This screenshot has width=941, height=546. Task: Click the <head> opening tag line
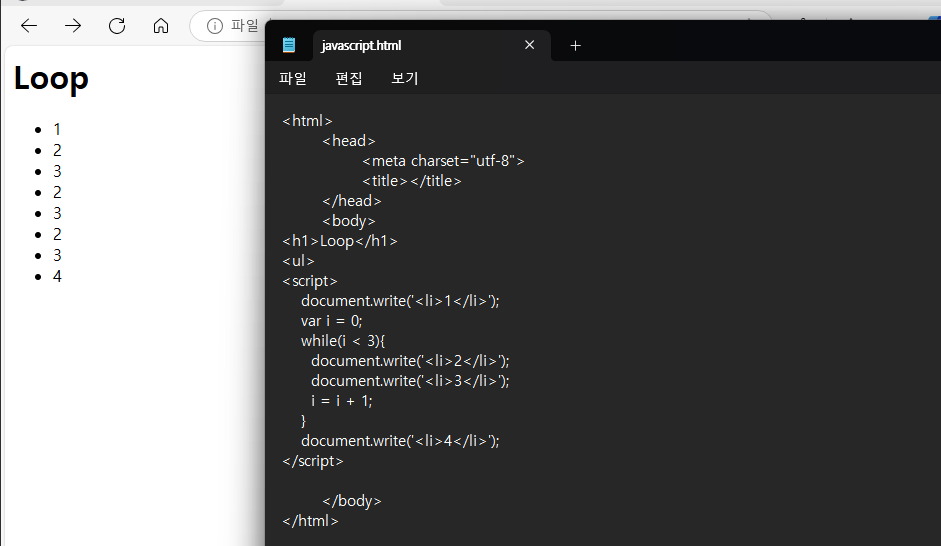click(x=349, y=141)
